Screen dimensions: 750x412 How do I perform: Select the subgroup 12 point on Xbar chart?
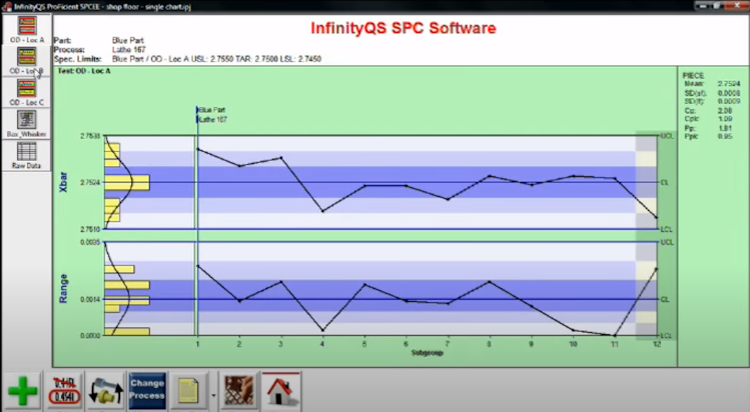[x=656, y=217]
